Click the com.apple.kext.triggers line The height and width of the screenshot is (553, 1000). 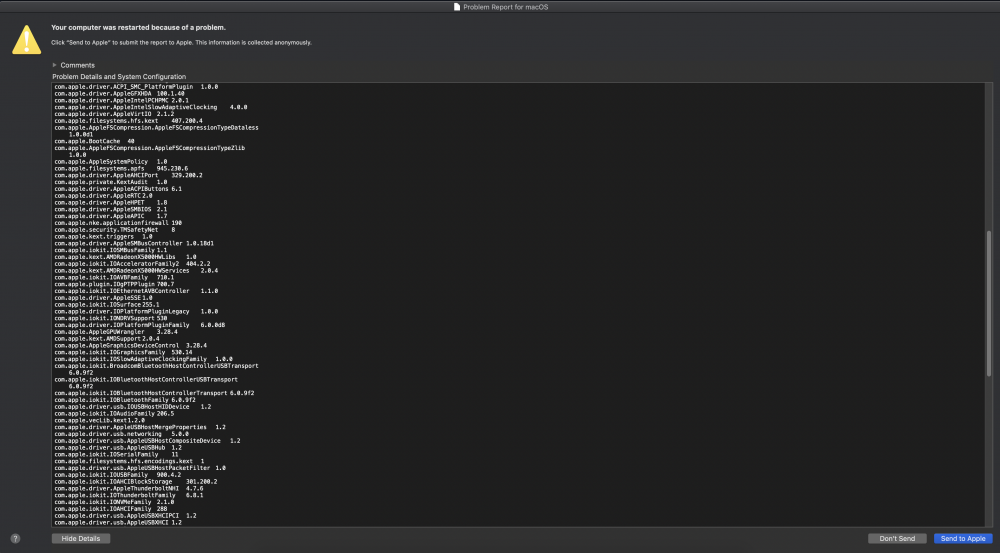tap(103, 237)
